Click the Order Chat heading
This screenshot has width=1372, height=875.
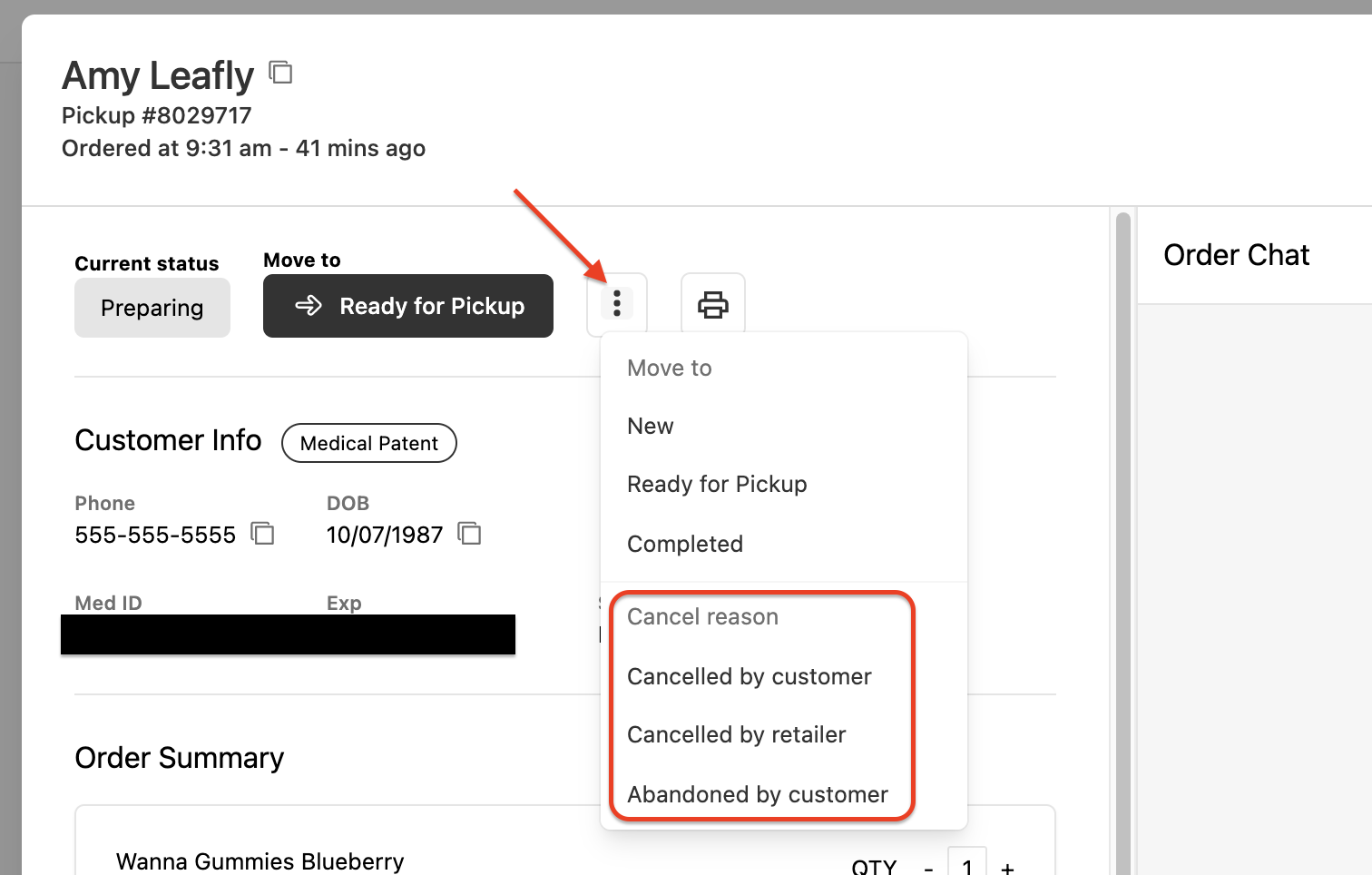[1237, 255]
